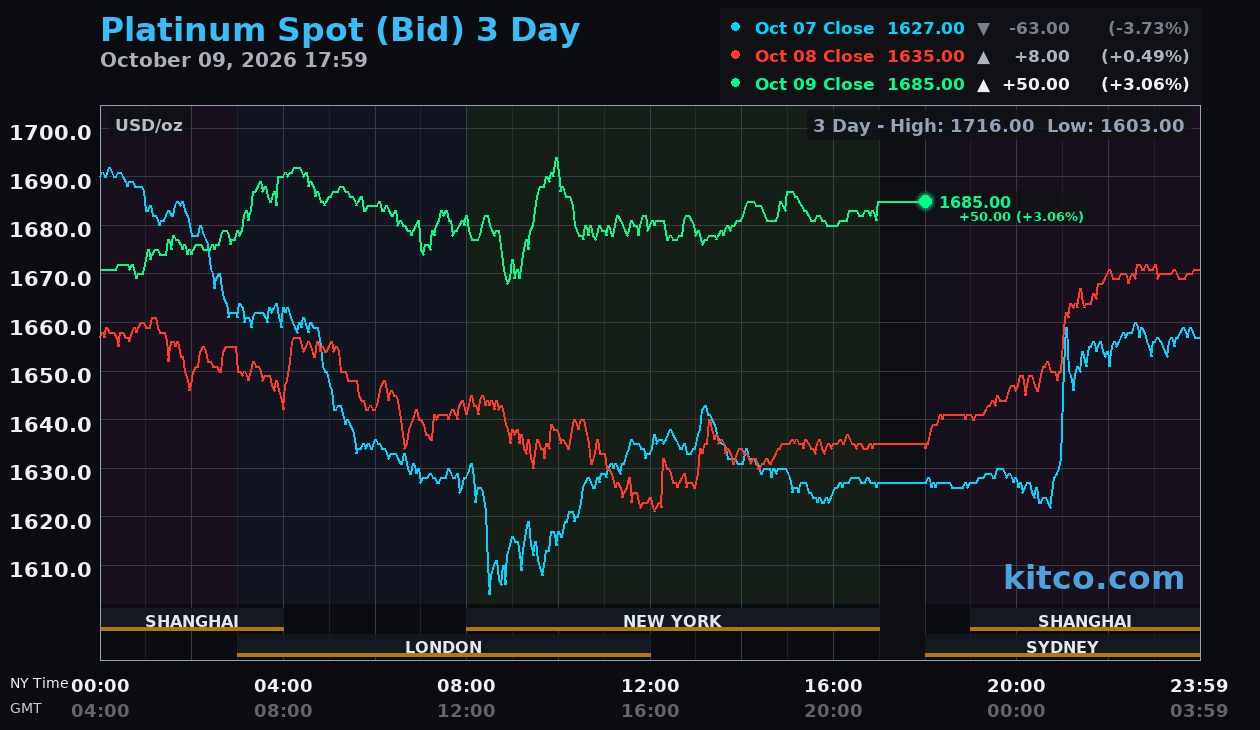The height and width of the screenshot is (730, 1260).
Task: Click the kitco.com link
Action: 1094,578
